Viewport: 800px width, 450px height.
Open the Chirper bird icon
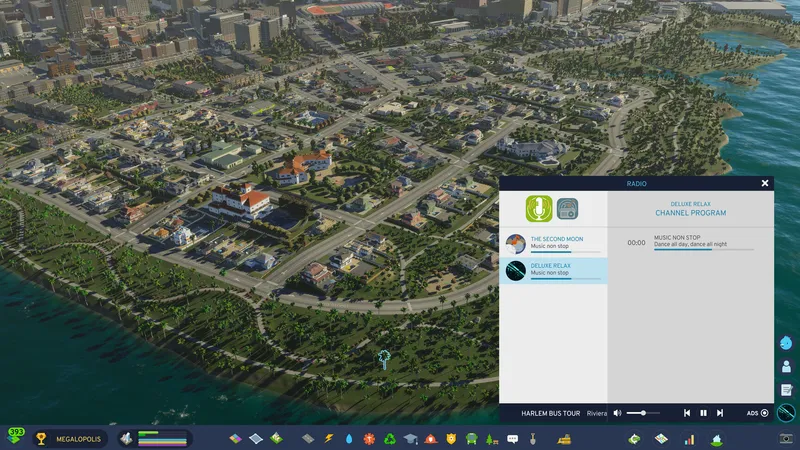(786, 342)
